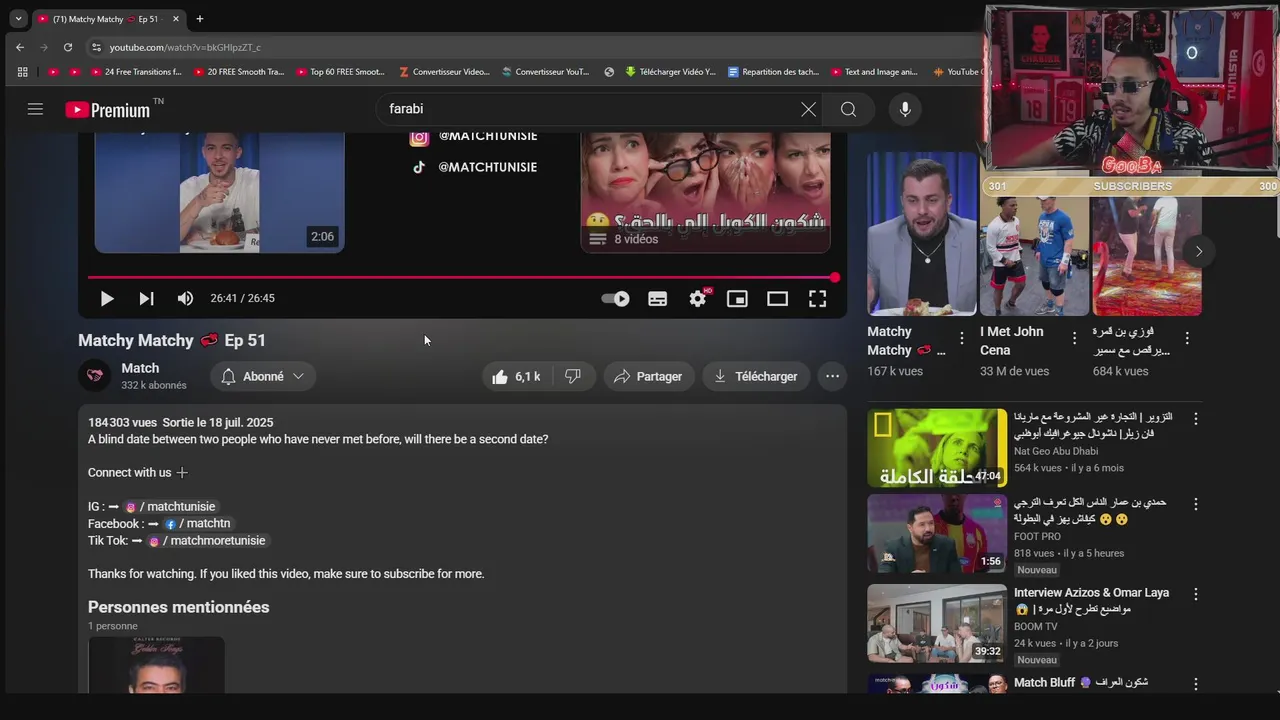
Task: Open the player settings gear
Action: [x=698, y=298]
